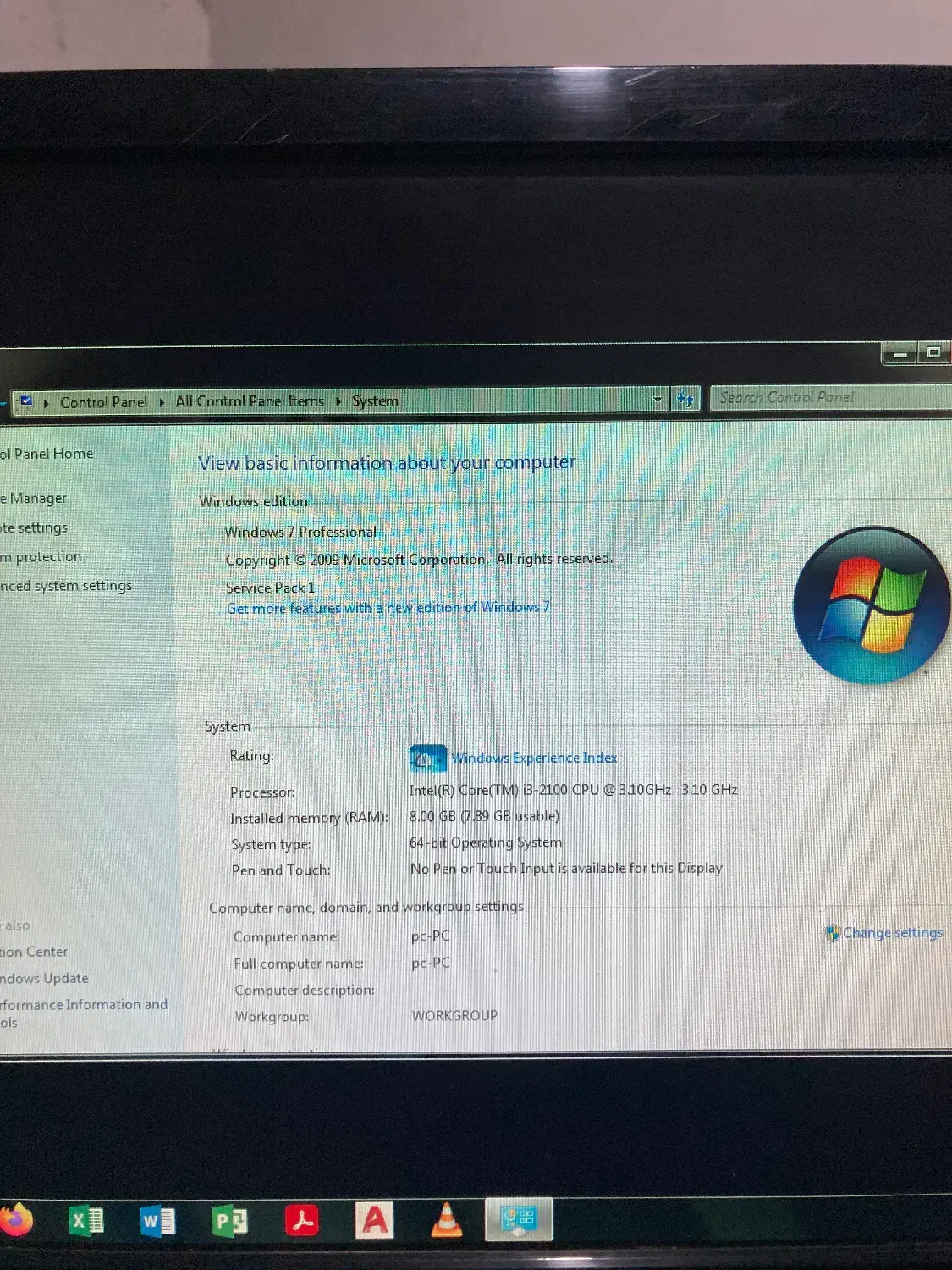Launch VLC media player from taskbar

point(447,1221)
